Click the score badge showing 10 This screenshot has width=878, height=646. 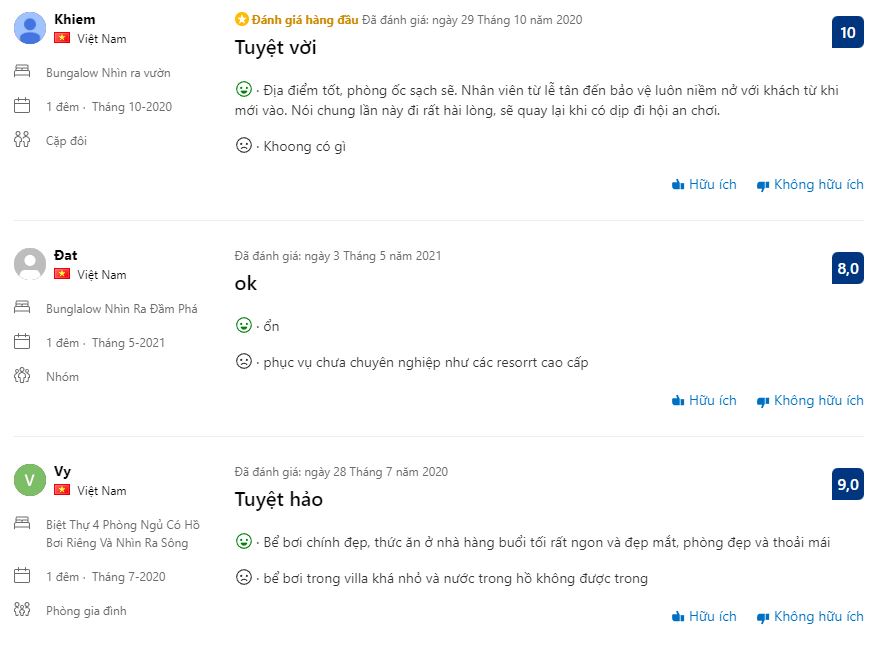click(x=847, y=32)
